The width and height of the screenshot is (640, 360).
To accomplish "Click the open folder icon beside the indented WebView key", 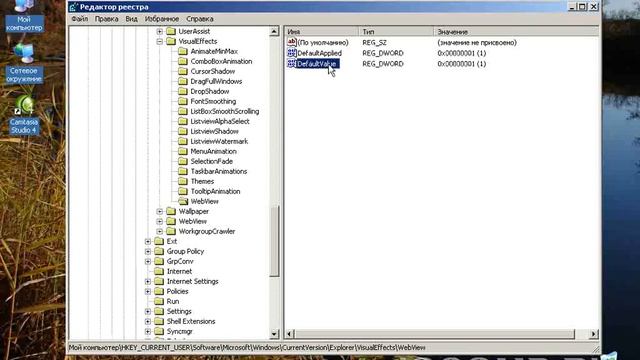I will tap(183, 201).
